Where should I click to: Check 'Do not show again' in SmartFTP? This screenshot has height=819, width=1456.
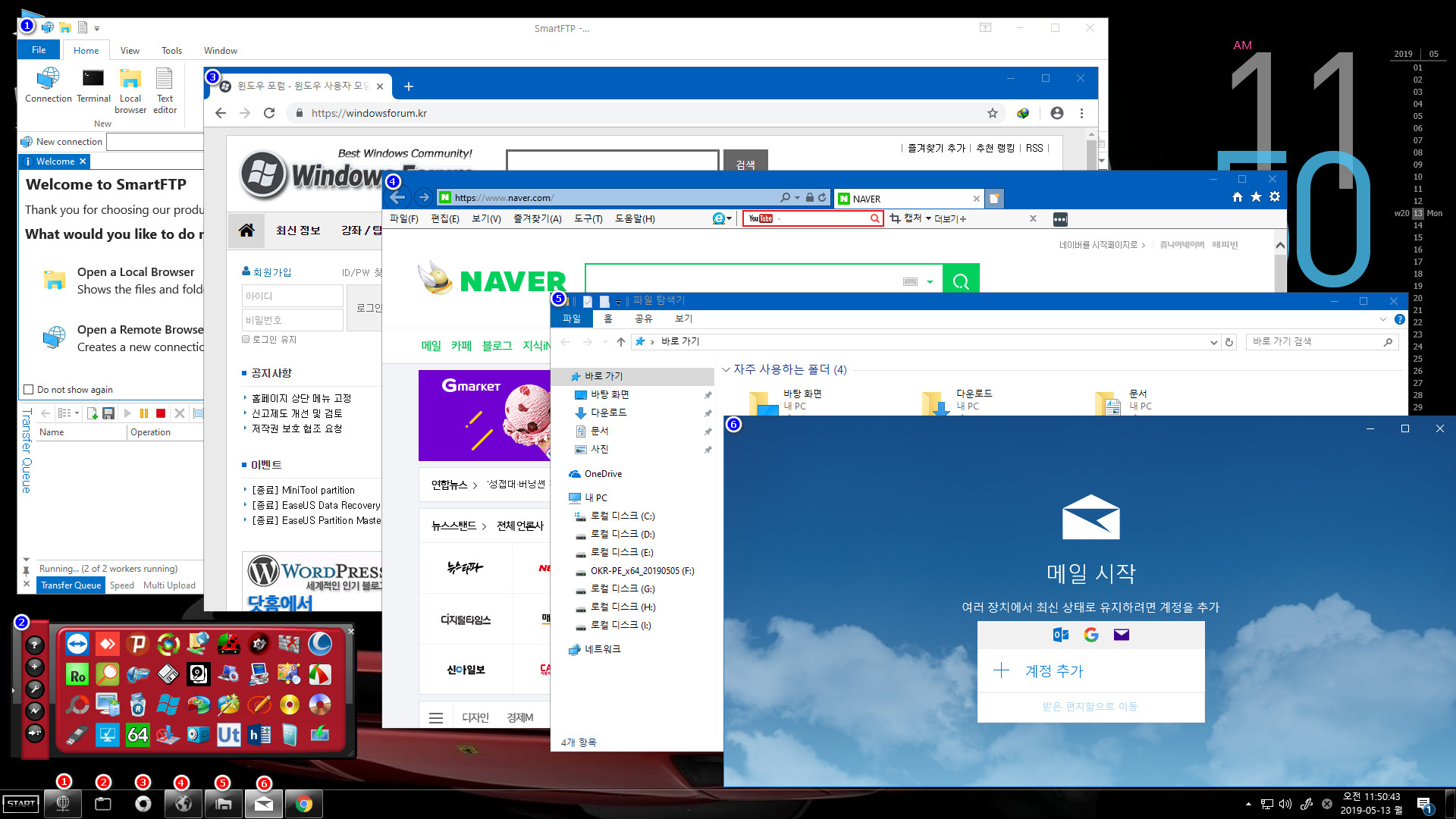coord(29,390)
